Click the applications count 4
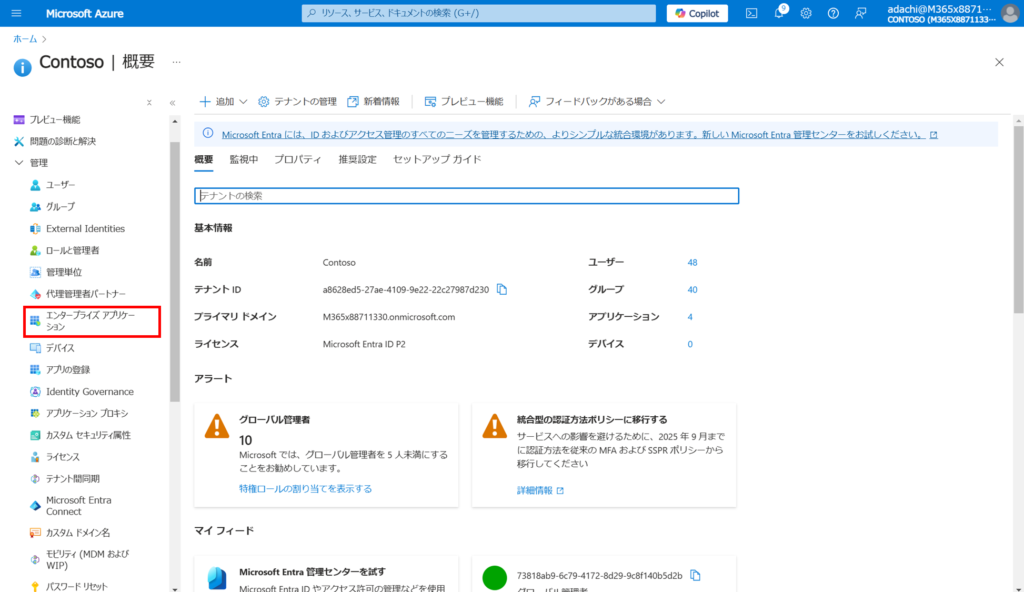 690,317
